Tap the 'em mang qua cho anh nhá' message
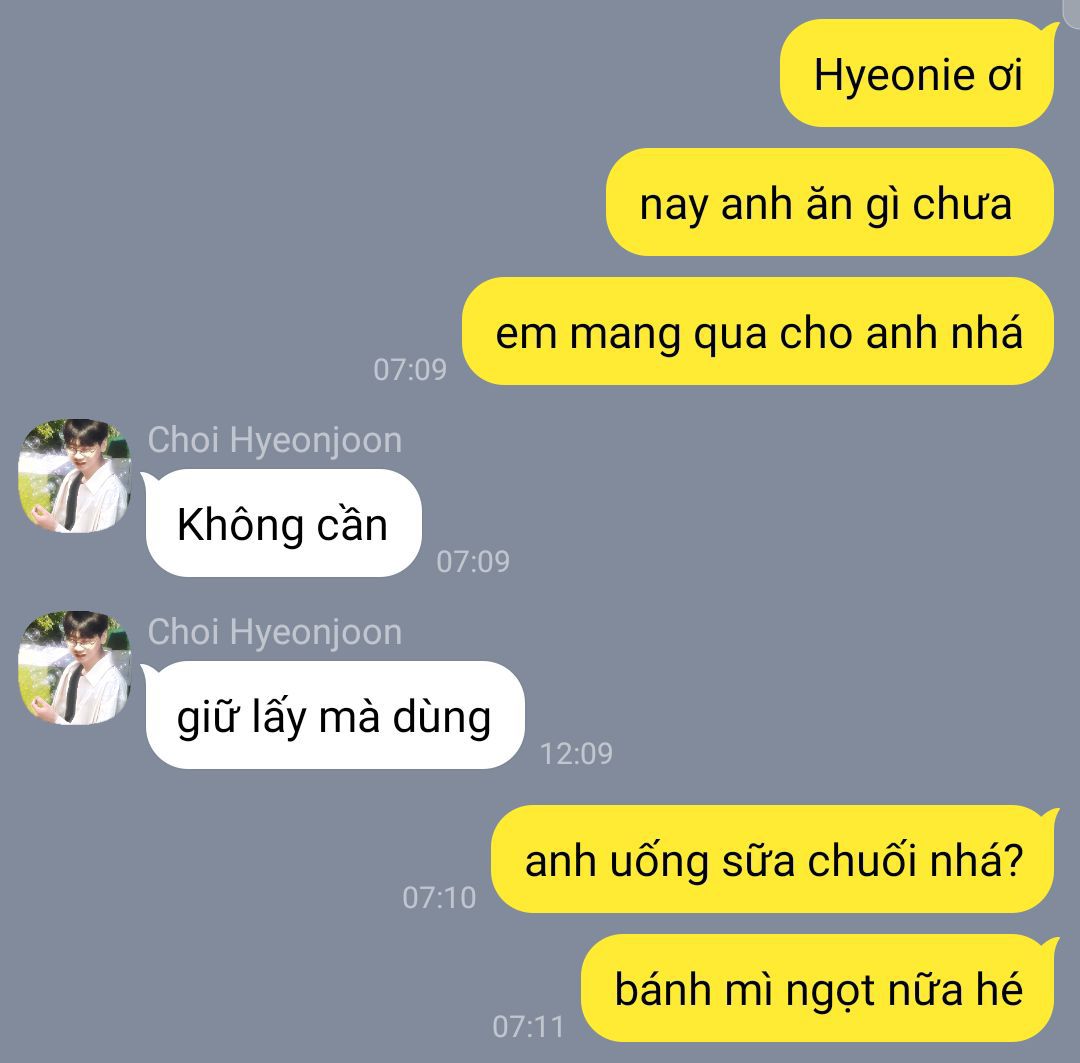This screenshot has width=1080, height=1063. pos(758,331)
